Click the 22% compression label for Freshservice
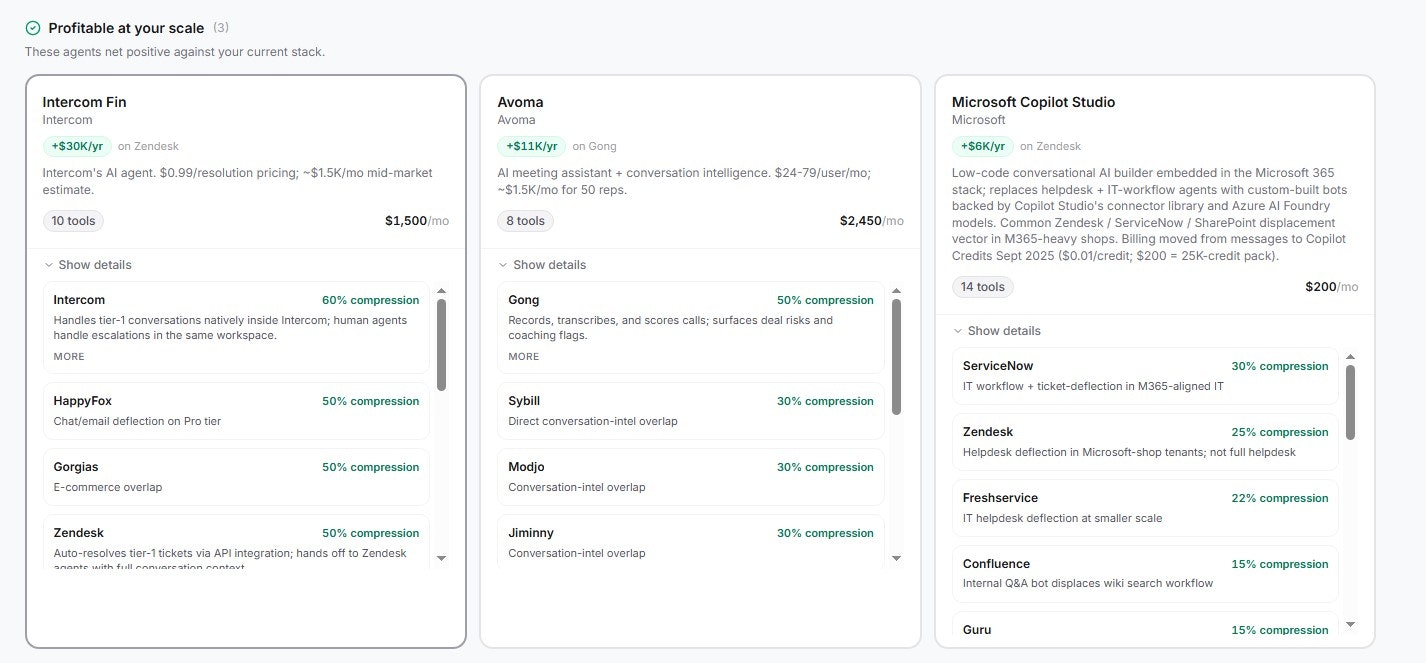 pyautogui.click(x=1280, y=498)
